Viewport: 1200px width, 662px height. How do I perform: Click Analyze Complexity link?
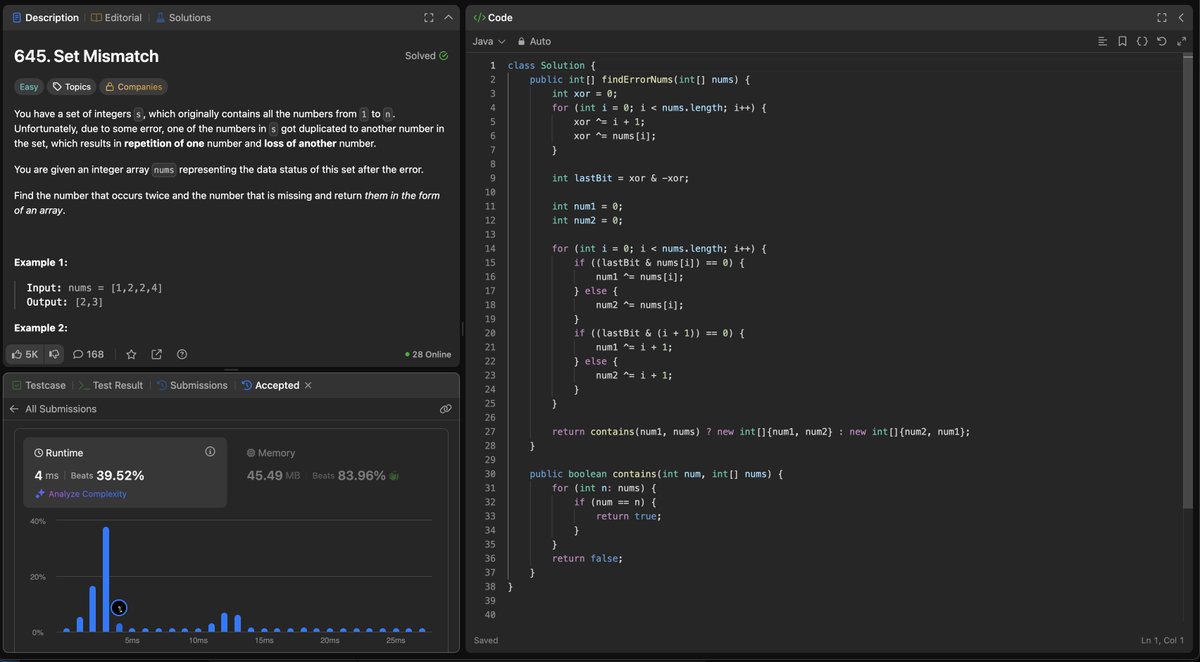pyautogui.click(x=81, y=494)
